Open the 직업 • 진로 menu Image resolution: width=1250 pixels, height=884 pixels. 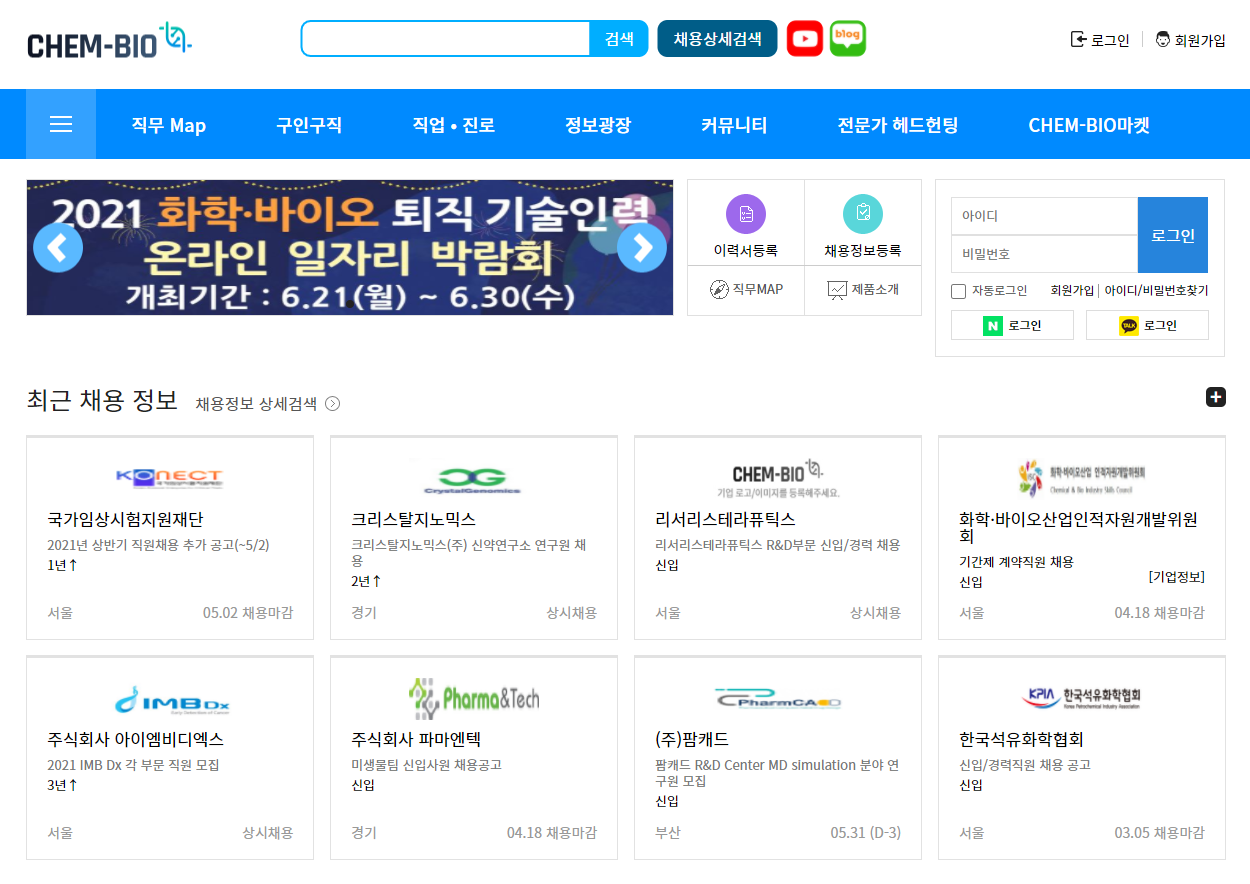453,125
